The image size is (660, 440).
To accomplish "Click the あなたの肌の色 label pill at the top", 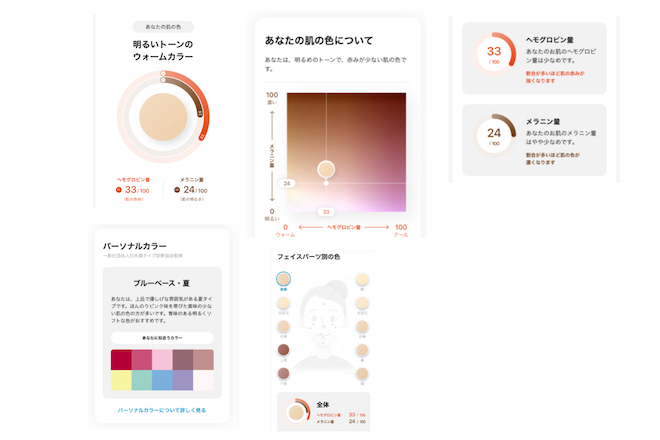I will click(x=163, y=27).
